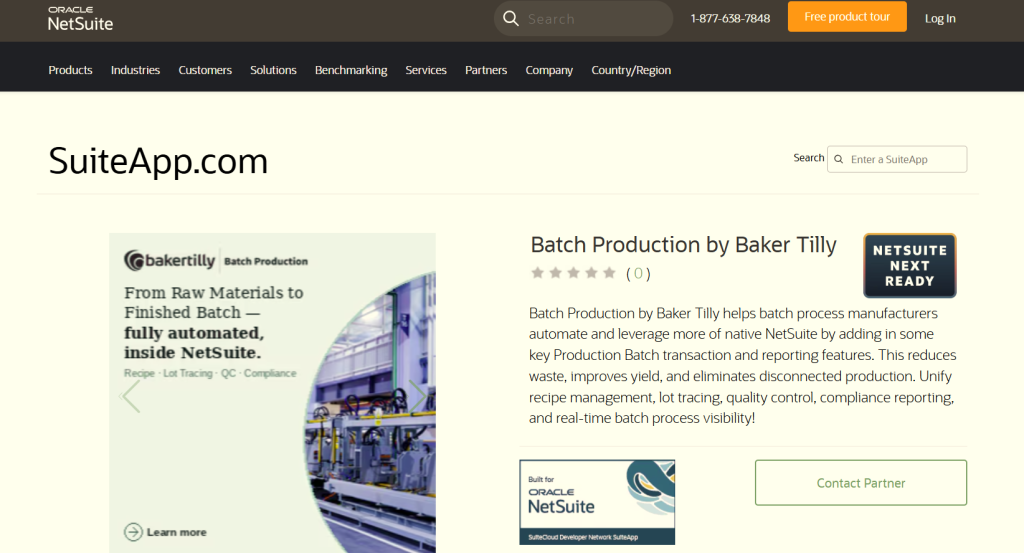Click the first rating star
The height and width of the screenshot is (553, 1024).
tap(537, 273)
